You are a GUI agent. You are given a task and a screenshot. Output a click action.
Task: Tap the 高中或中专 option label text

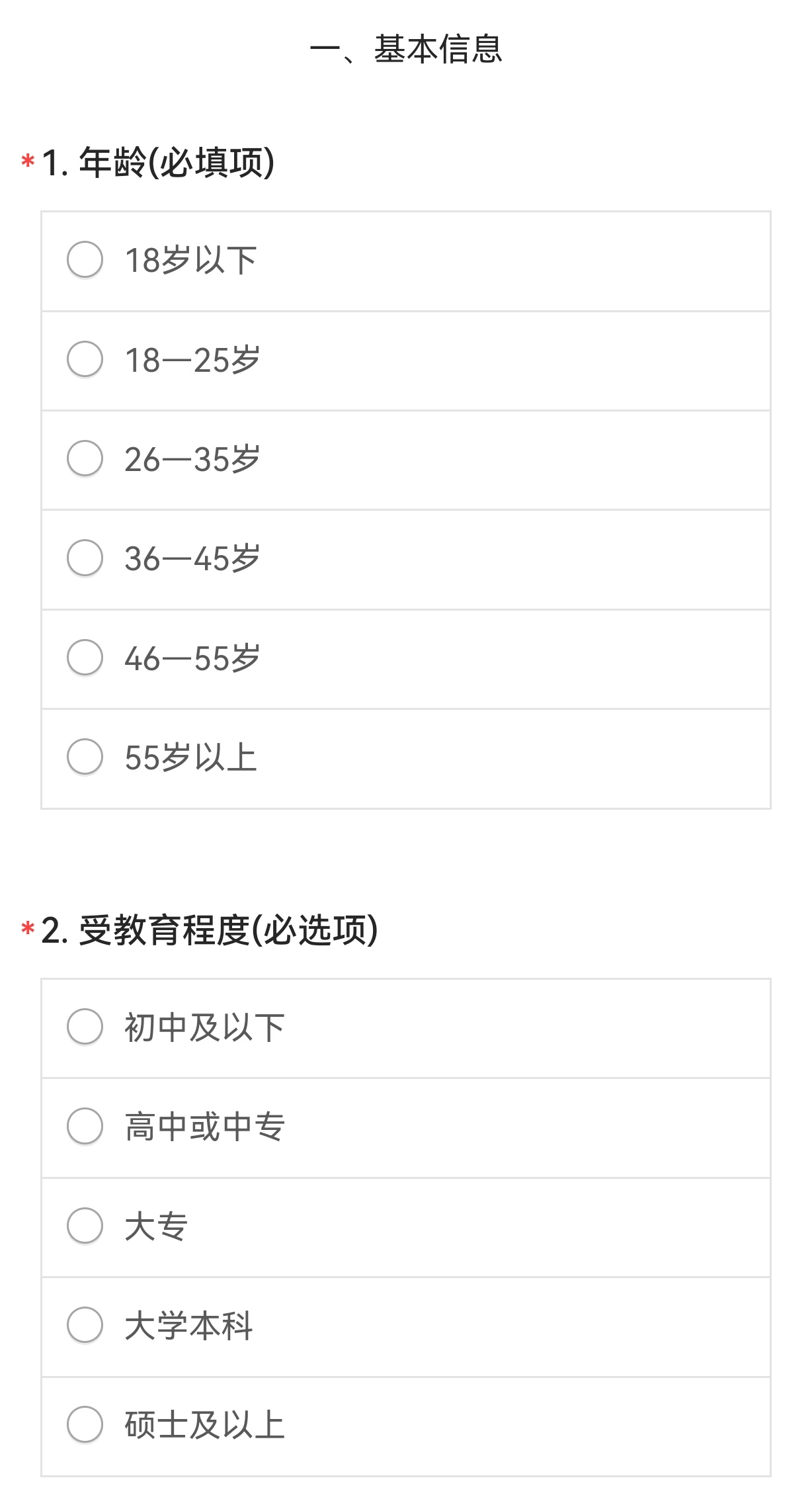pyautogui.click(x=205, y=1127)
